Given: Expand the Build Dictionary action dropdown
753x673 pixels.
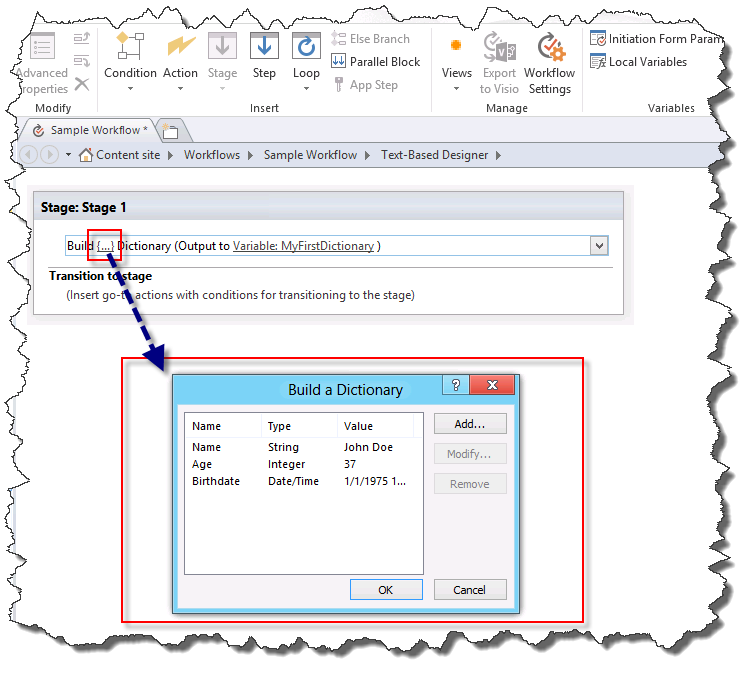Looking at the screenshot, I should click(599, 246).
